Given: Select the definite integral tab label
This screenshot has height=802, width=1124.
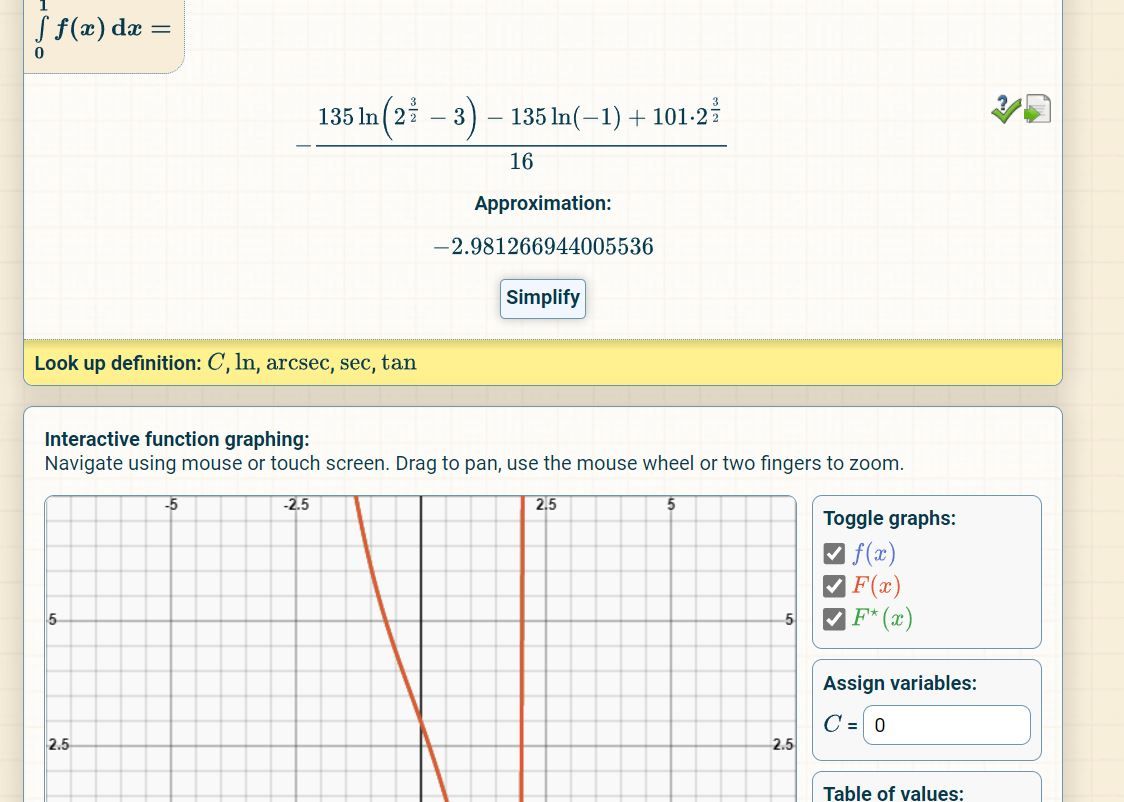Looking at the screenshot, I should click(103, 28).
